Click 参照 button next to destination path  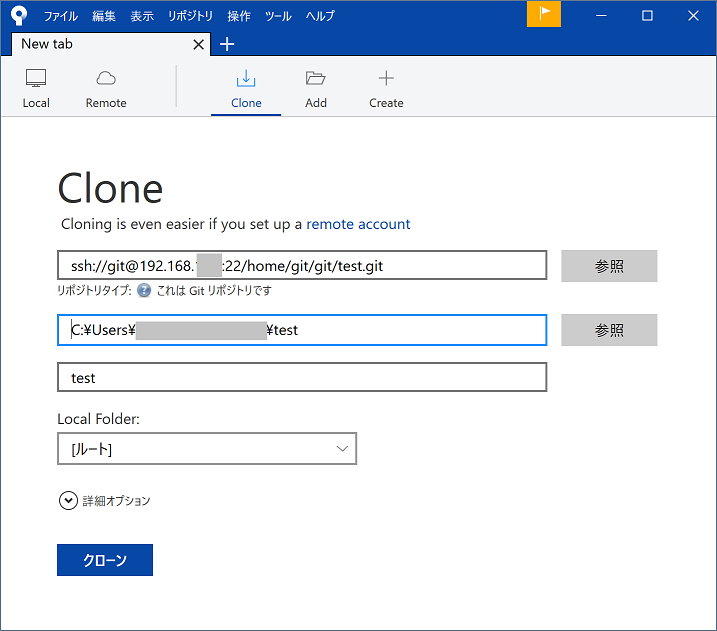(x=609, y=330)
